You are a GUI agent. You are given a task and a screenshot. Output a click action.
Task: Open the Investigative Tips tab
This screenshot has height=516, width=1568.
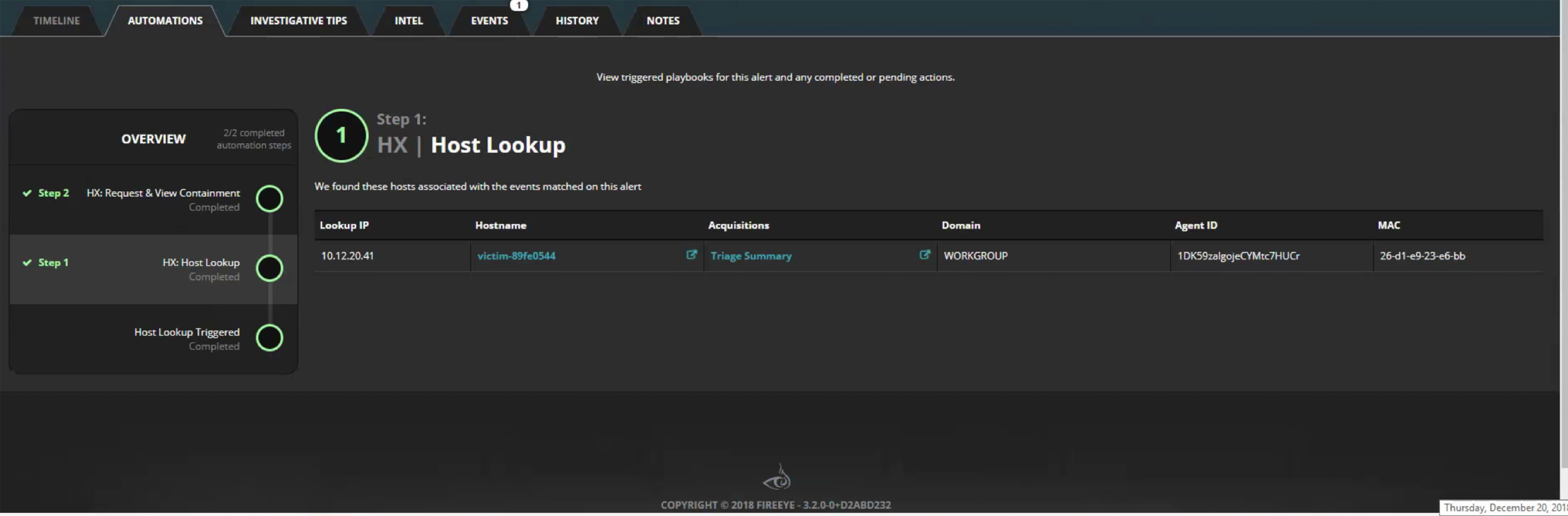coord(298,21)
